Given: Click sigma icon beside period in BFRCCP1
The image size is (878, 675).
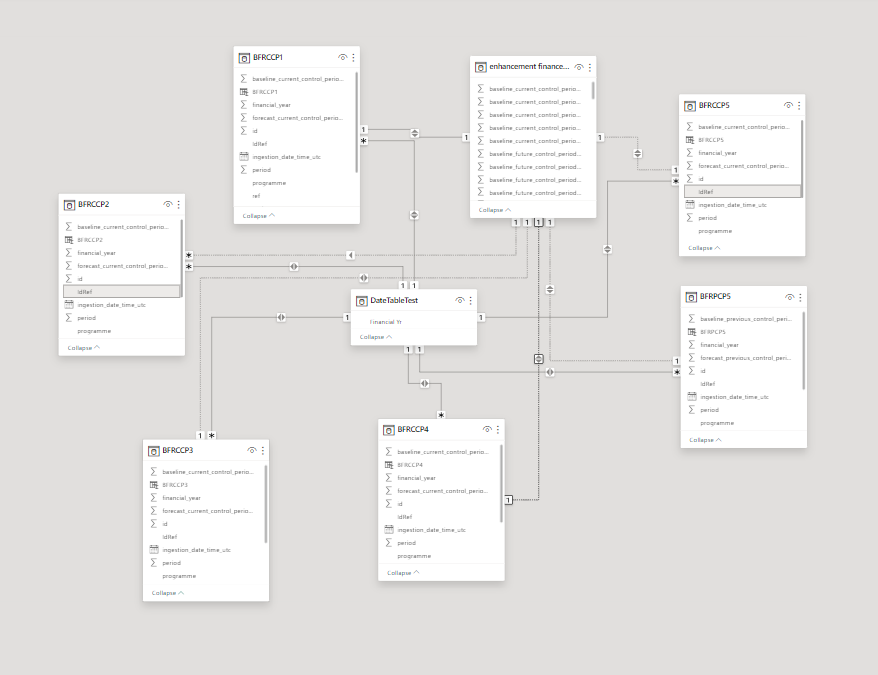Looking at the screenshot, I should coord(244,170).
